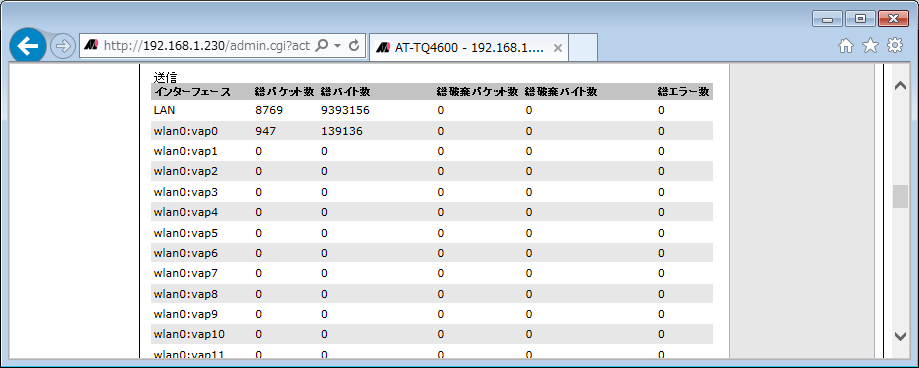Click the wlan0:vap6 interface label
Screen dimensions: 919x368
(x=185, y=253)
